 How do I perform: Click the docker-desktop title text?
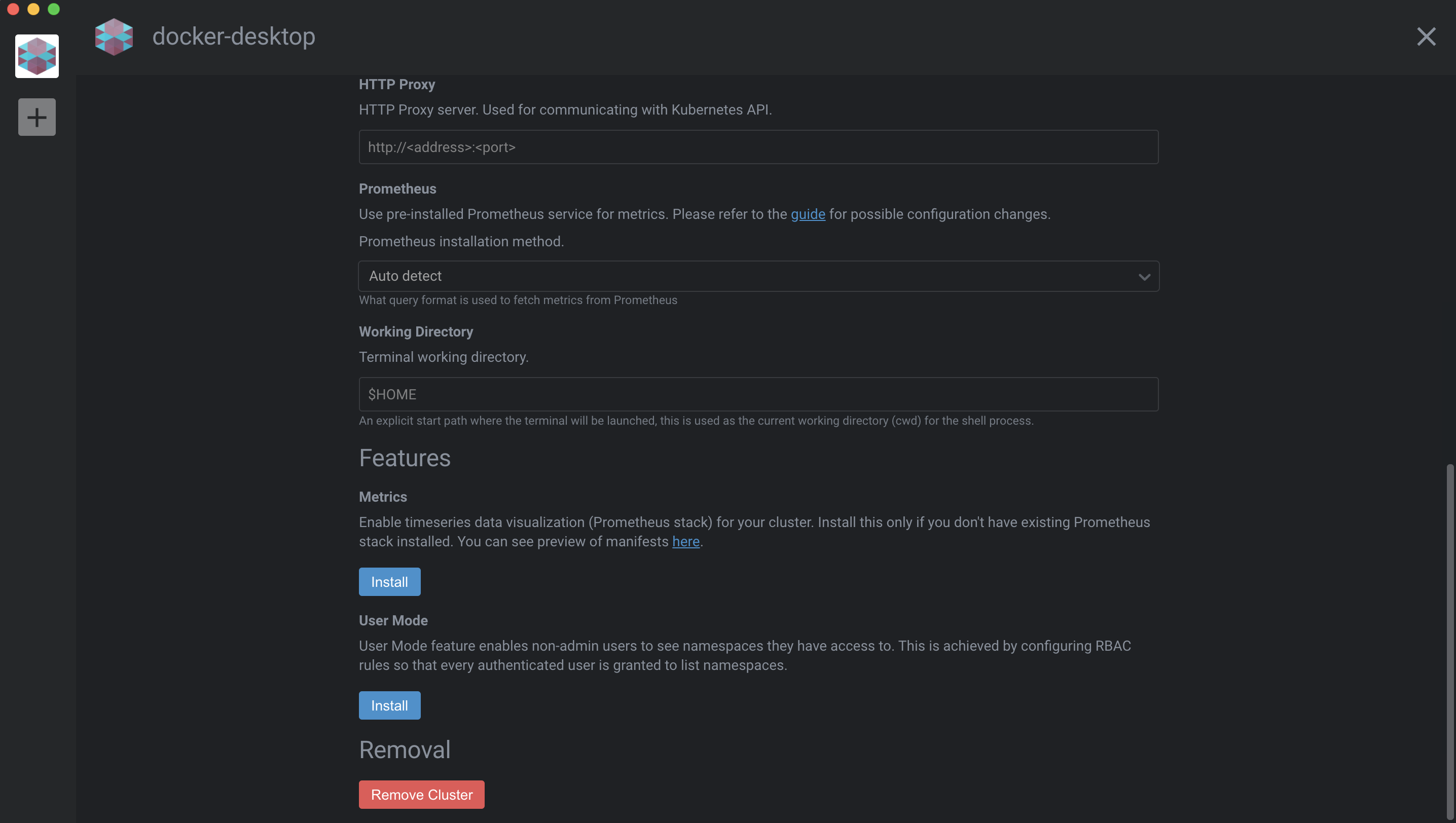[x=234, y=36]
